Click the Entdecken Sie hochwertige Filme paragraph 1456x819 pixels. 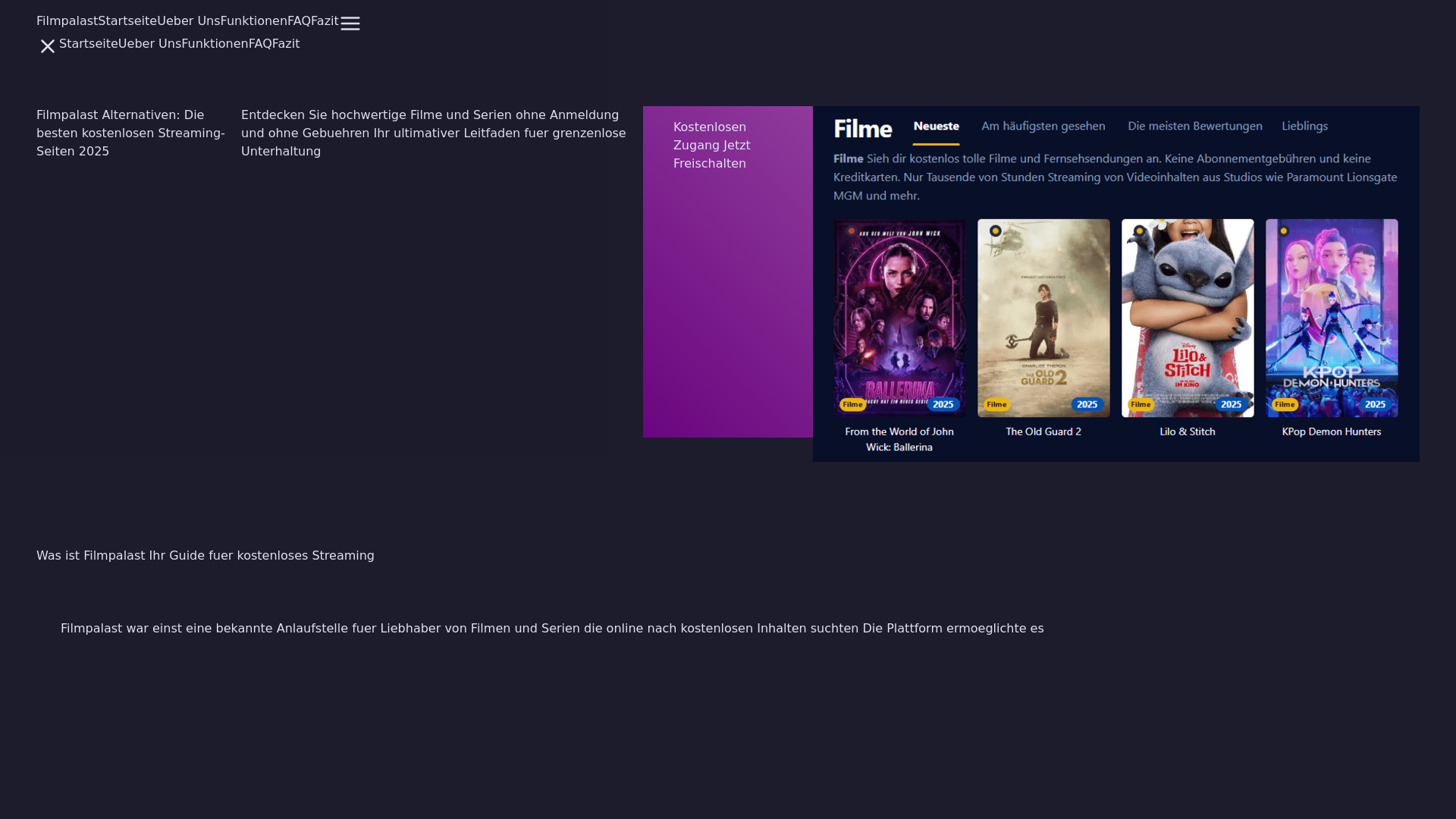click(x=434, y=133)
